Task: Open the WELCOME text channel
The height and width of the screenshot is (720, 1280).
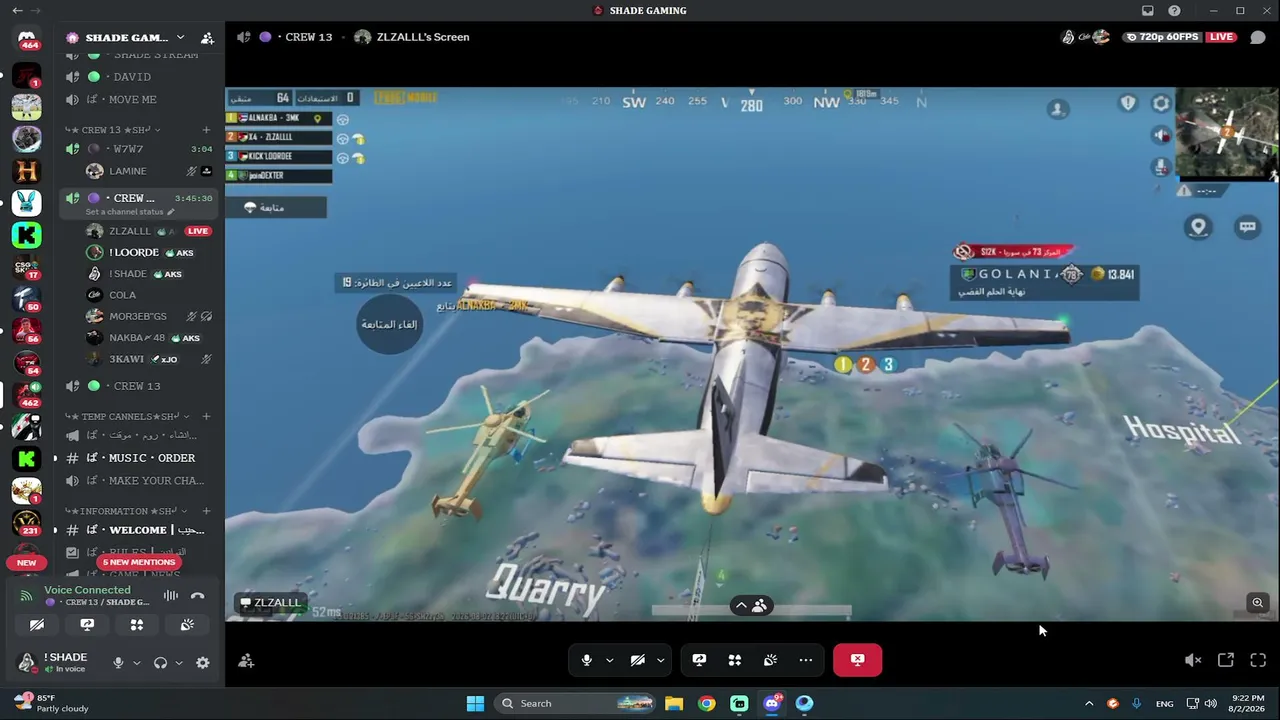Action: coord(139,530)
